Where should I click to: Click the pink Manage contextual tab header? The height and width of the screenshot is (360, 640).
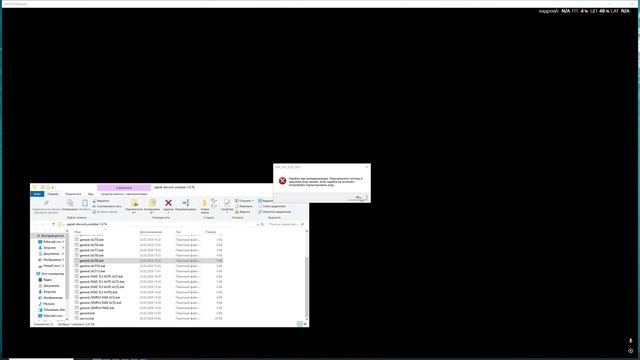[124, 188]
